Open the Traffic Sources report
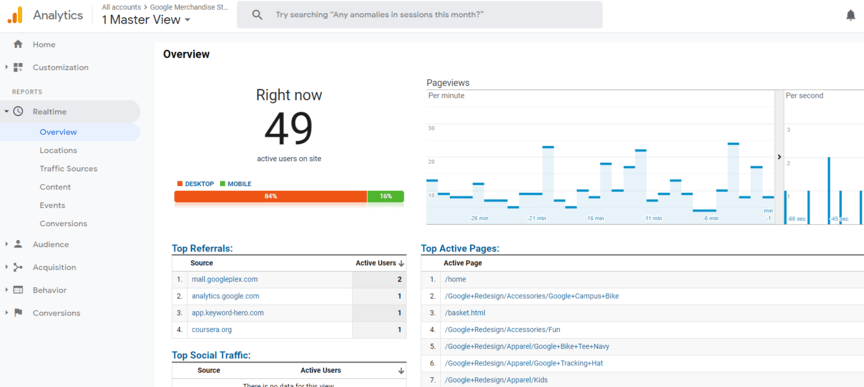The height and width of the screenshot is (387, 864). click(68, 169)
